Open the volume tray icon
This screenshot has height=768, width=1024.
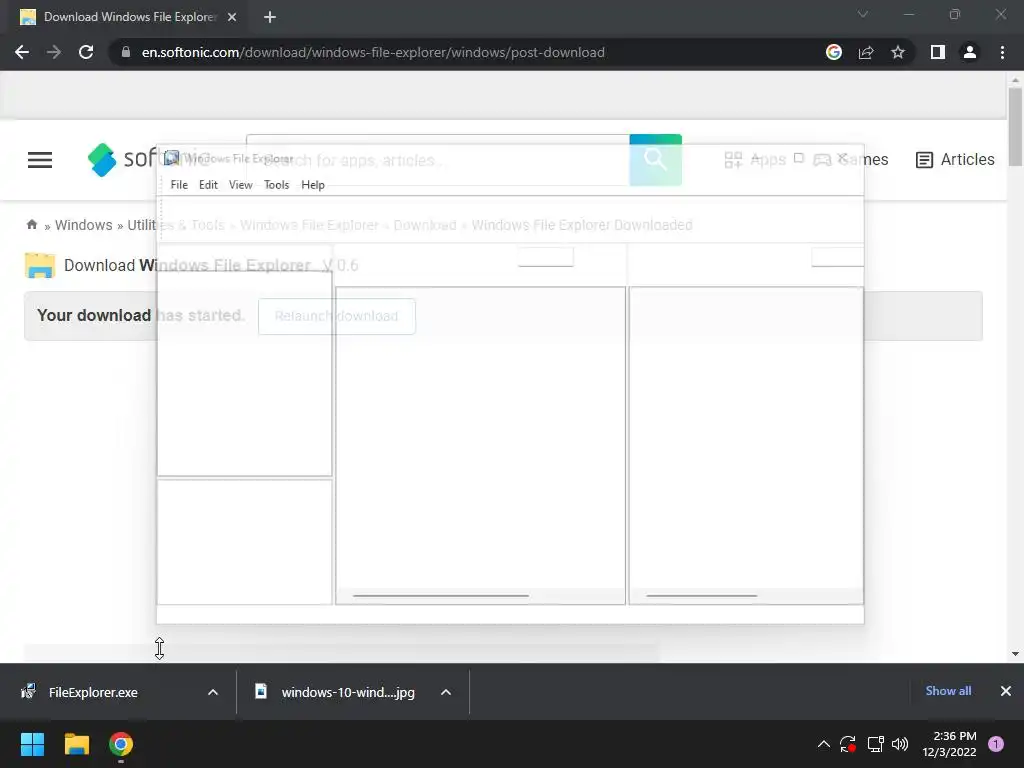coord(900,744)
